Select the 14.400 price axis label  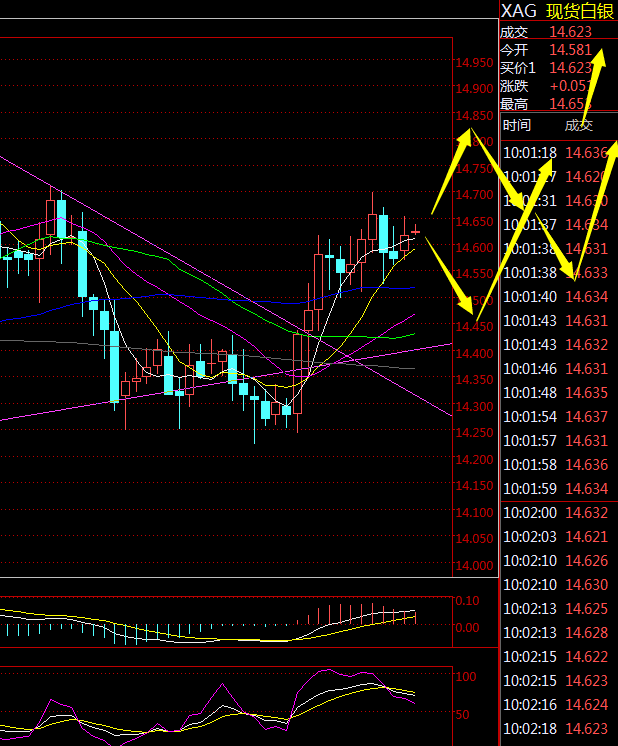tap(474, 353)
